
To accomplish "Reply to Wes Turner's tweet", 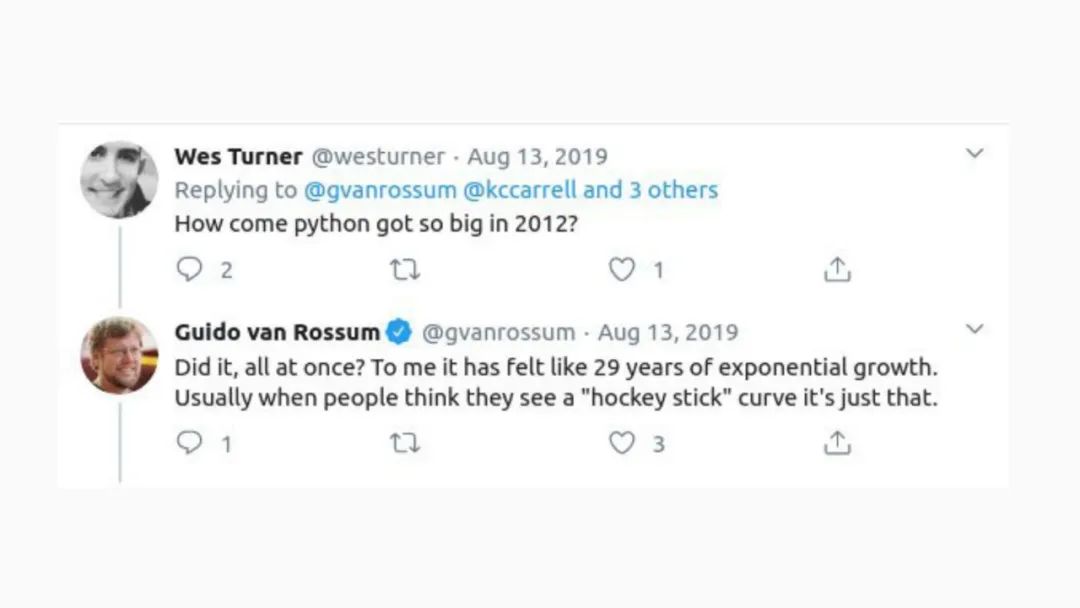I will pyautogui.click(x=189, y=269).
